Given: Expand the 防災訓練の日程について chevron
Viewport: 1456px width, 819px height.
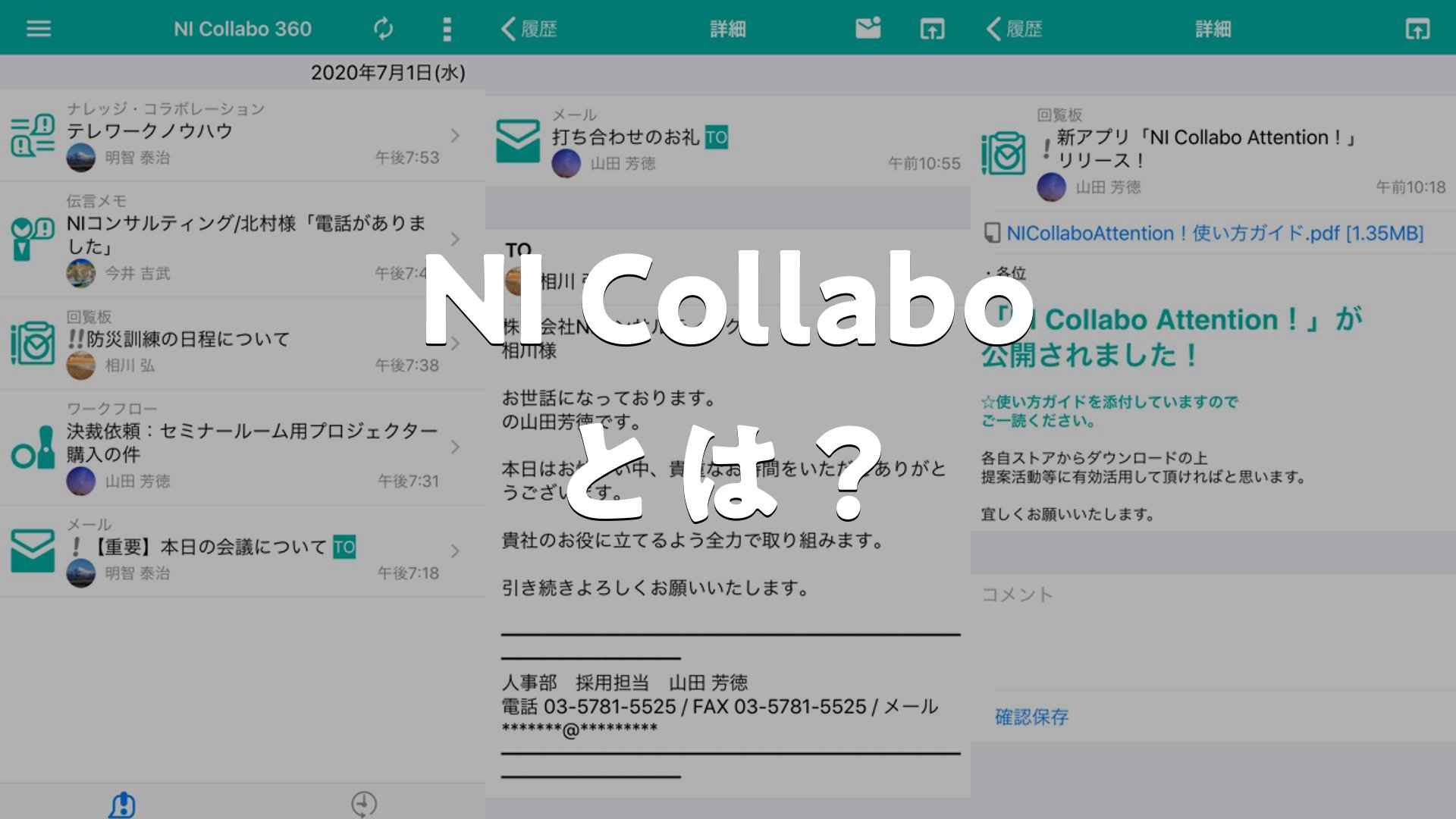Looking at the screenshot, I should tap(455, 344).
